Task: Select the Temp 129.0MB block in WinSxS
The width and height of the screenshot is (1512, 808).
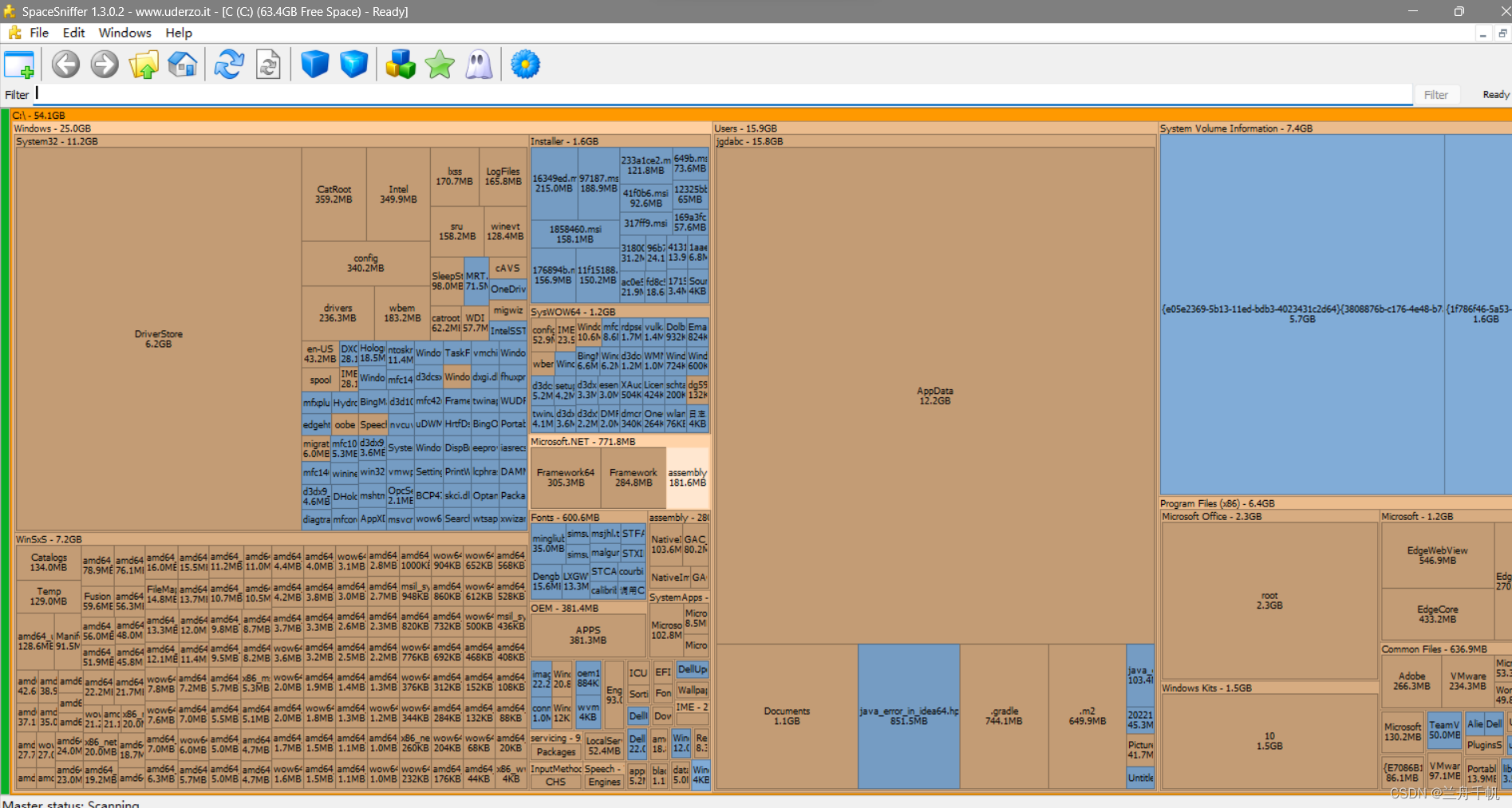Action: tap(48, 596)
